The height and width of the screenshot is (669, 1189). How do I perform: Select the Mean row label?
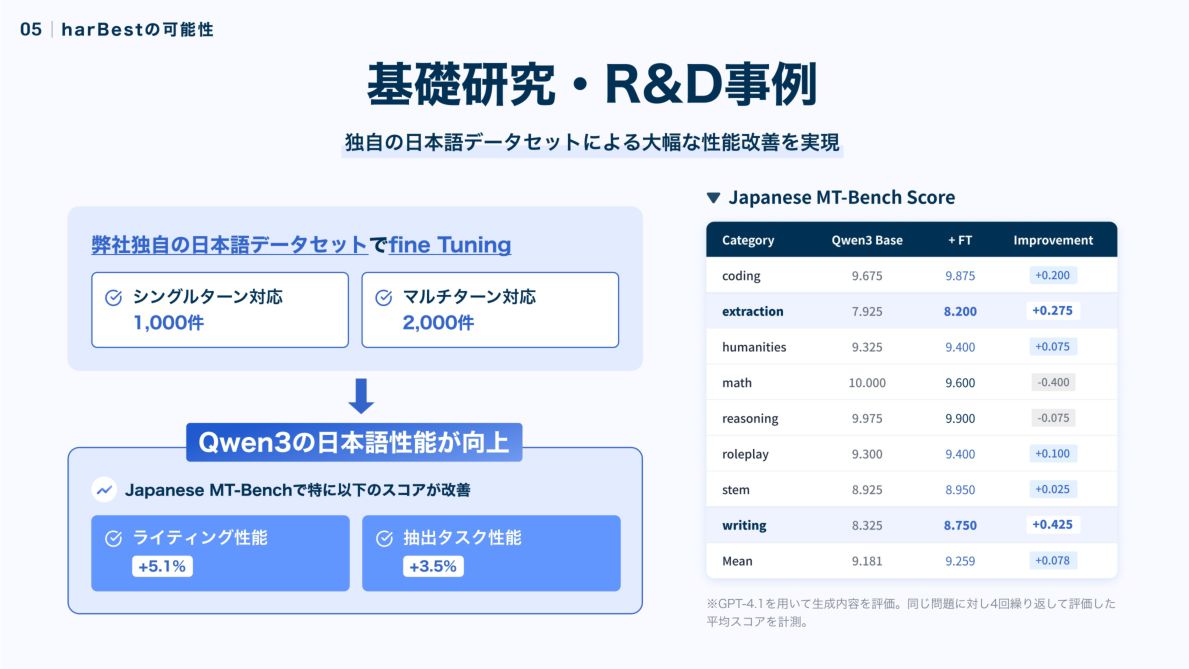(x=737, y=561)
